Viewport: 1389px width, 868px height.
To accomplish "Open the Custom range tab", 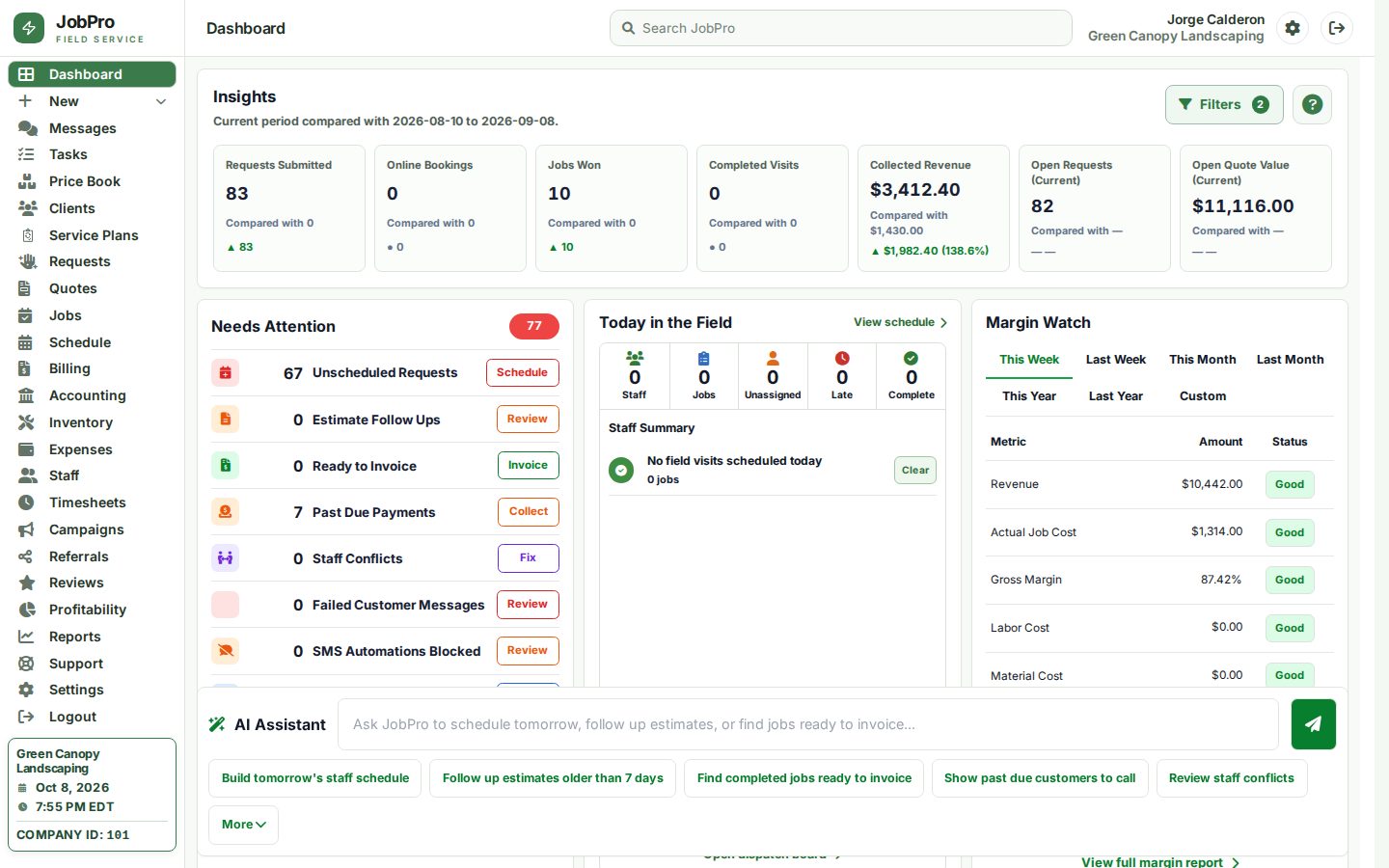I will pyautogui.click(x=1203, y=396).
